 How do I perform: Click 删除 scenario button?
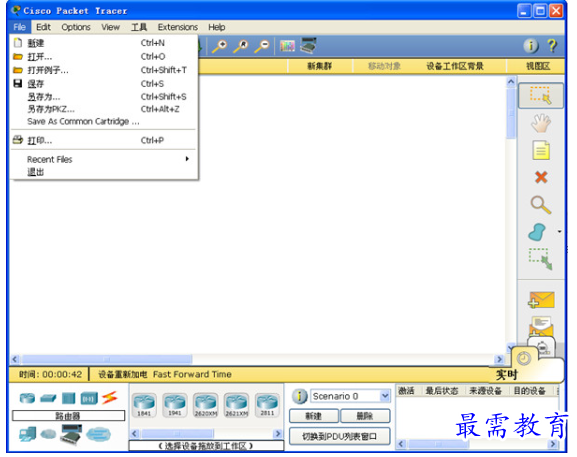365,416
